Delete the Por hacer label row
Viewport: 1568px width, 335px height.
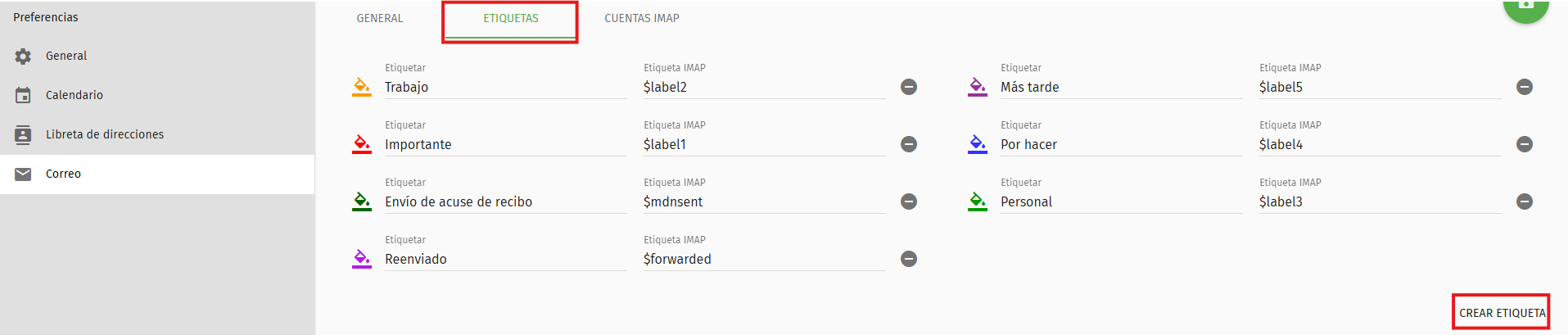(x=1525, y=144)
